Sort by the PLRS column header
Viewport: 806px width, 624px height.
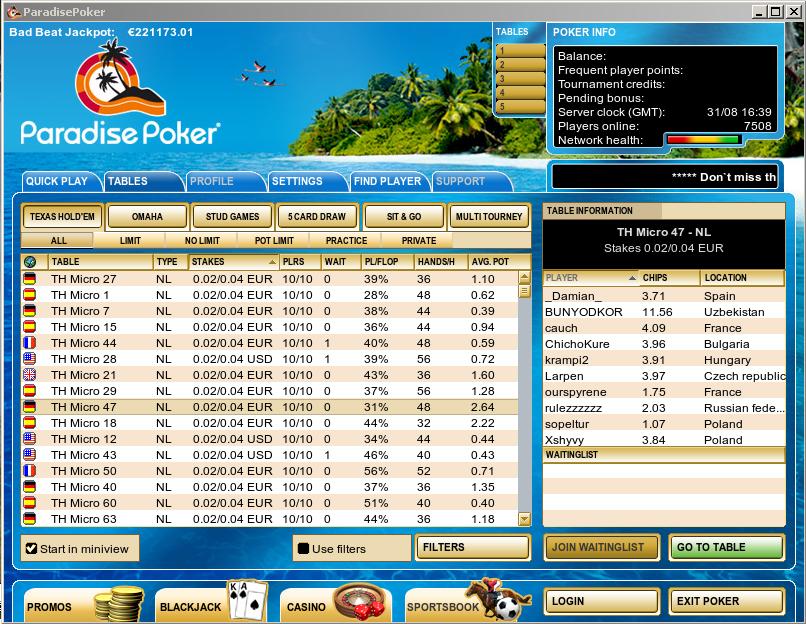300,262
